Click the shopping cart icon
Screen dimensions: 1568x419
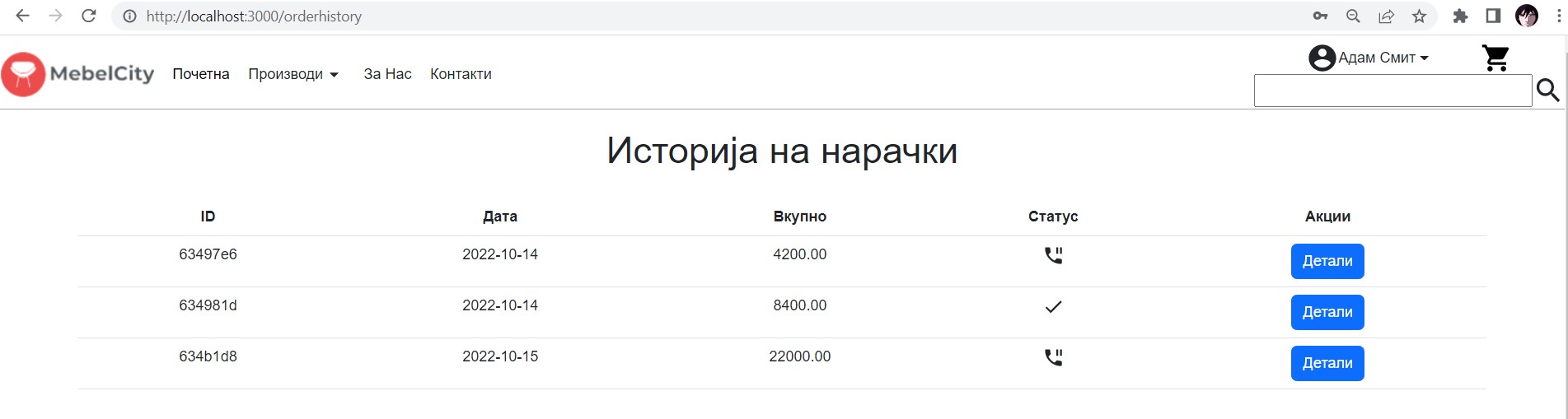click(x=1495, y=58)
